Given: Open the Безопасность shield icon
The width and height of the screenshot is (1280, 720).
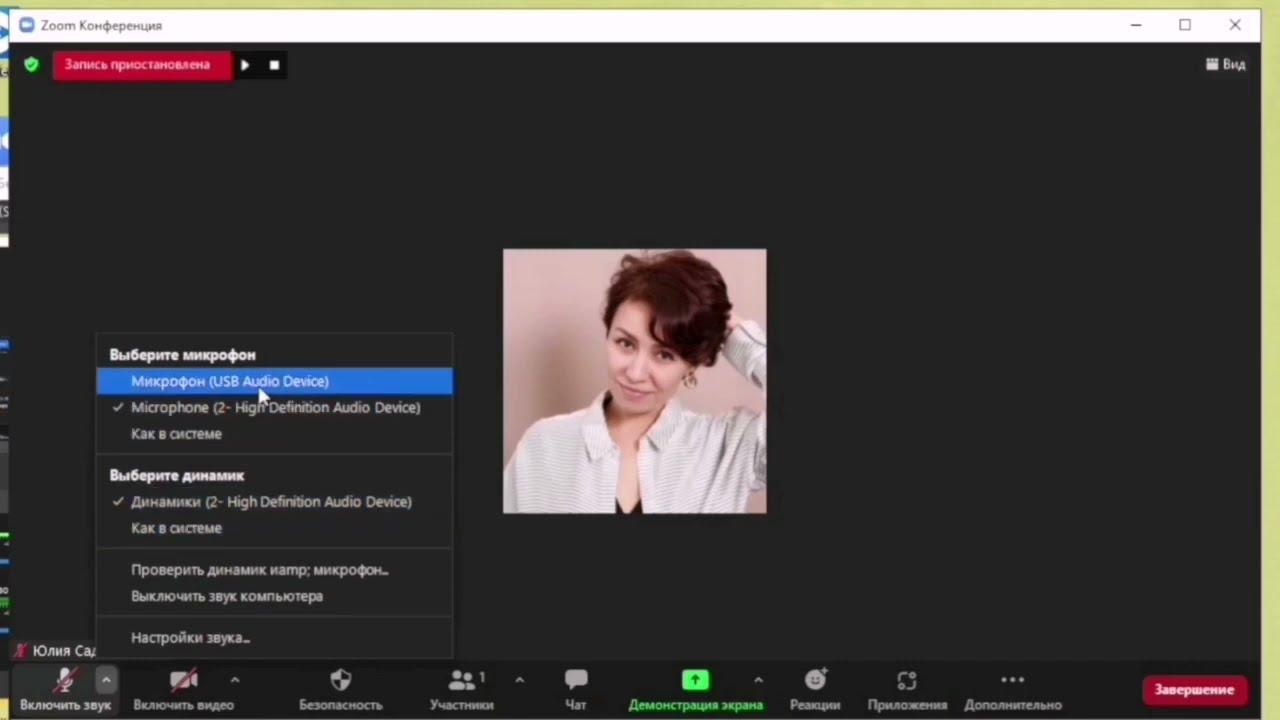Looking at the screenshot, I should 341,680.
